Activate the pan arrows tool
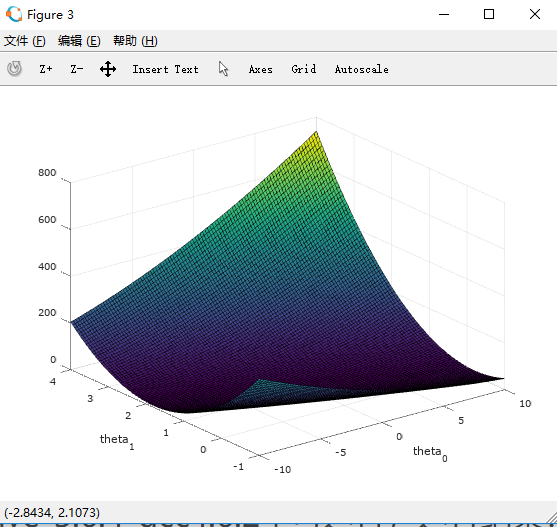 [x=108, y=69]
